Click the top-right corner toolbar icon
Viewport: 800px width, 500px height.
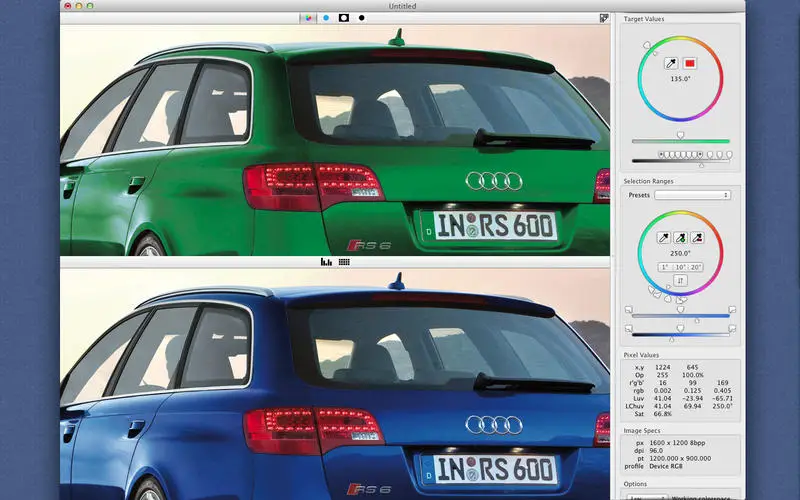click(604, 18)
